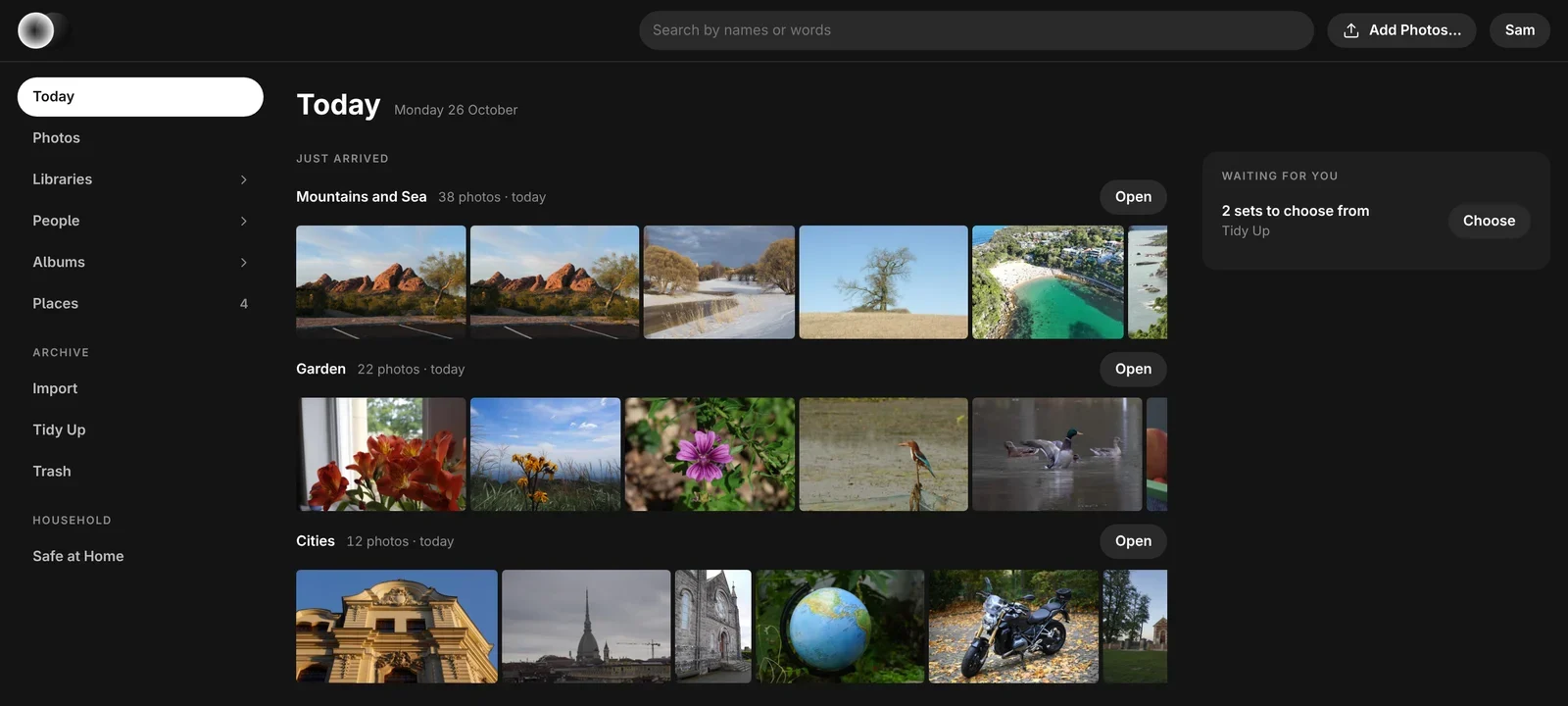Click the round app logo icon
Viewport: 1568px width, 706px height.
coord(36,30)
